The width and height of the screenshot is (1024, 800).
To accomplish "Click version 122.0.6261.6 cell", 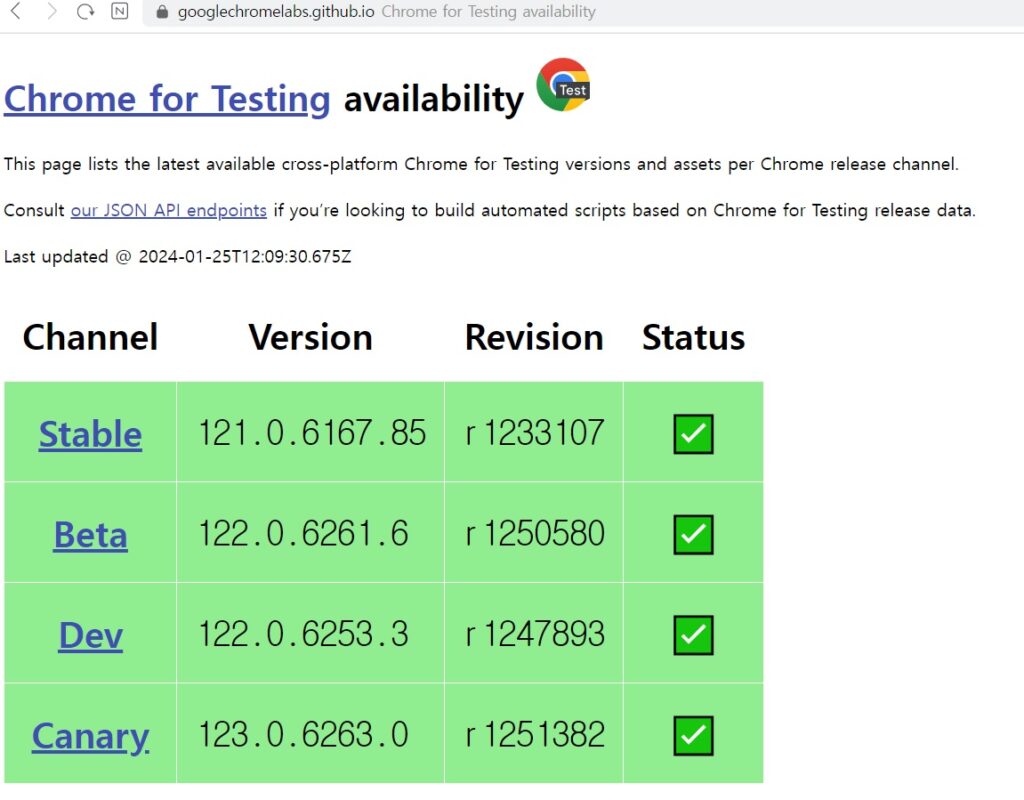I will point(310,533).
